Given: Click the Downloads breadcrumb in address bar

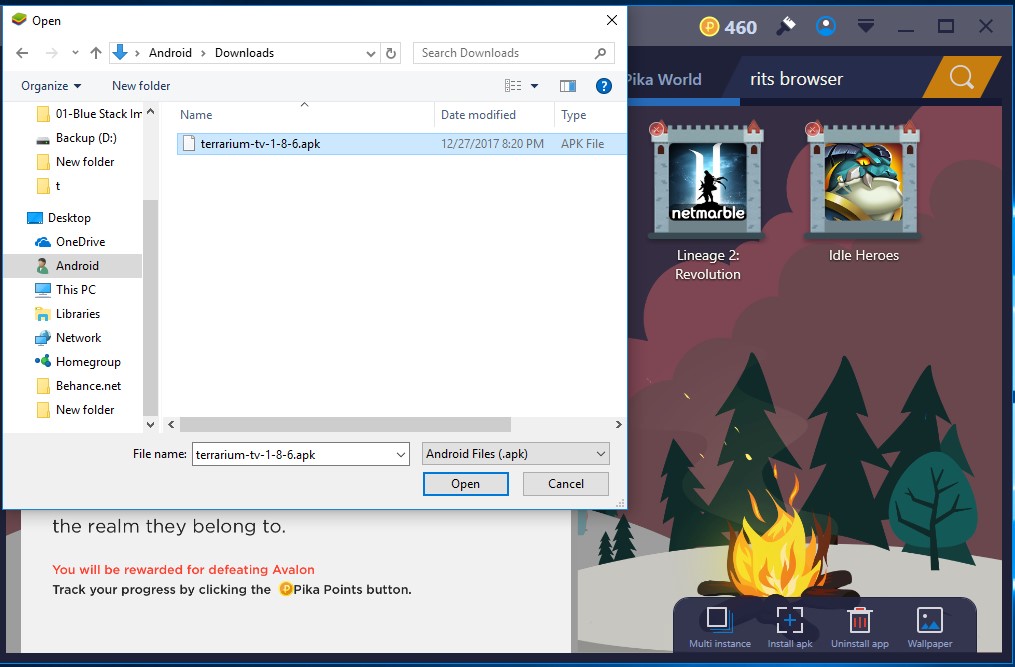Looking at the screenshot, I should (244, 53).
